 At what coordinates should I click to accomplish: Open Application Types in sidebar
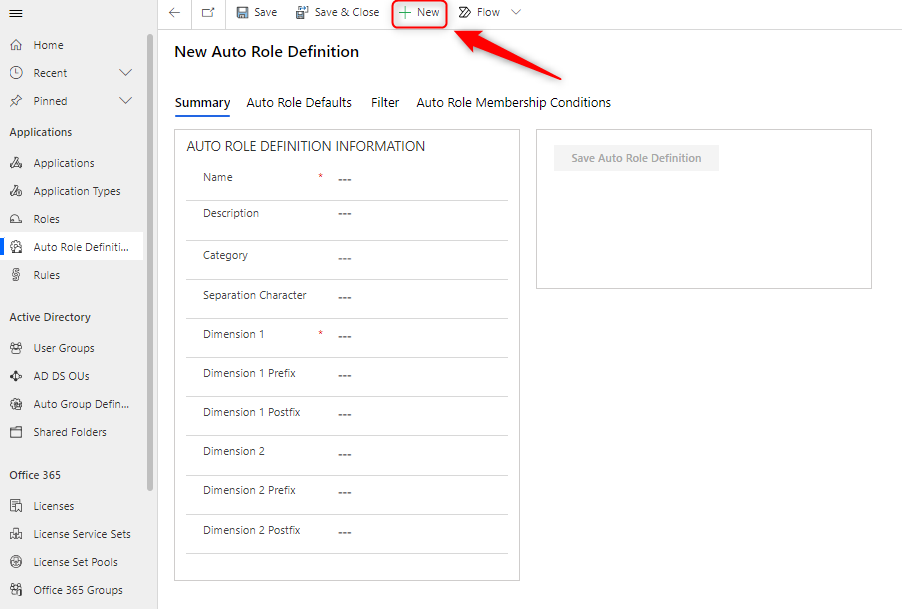point(76,191)
